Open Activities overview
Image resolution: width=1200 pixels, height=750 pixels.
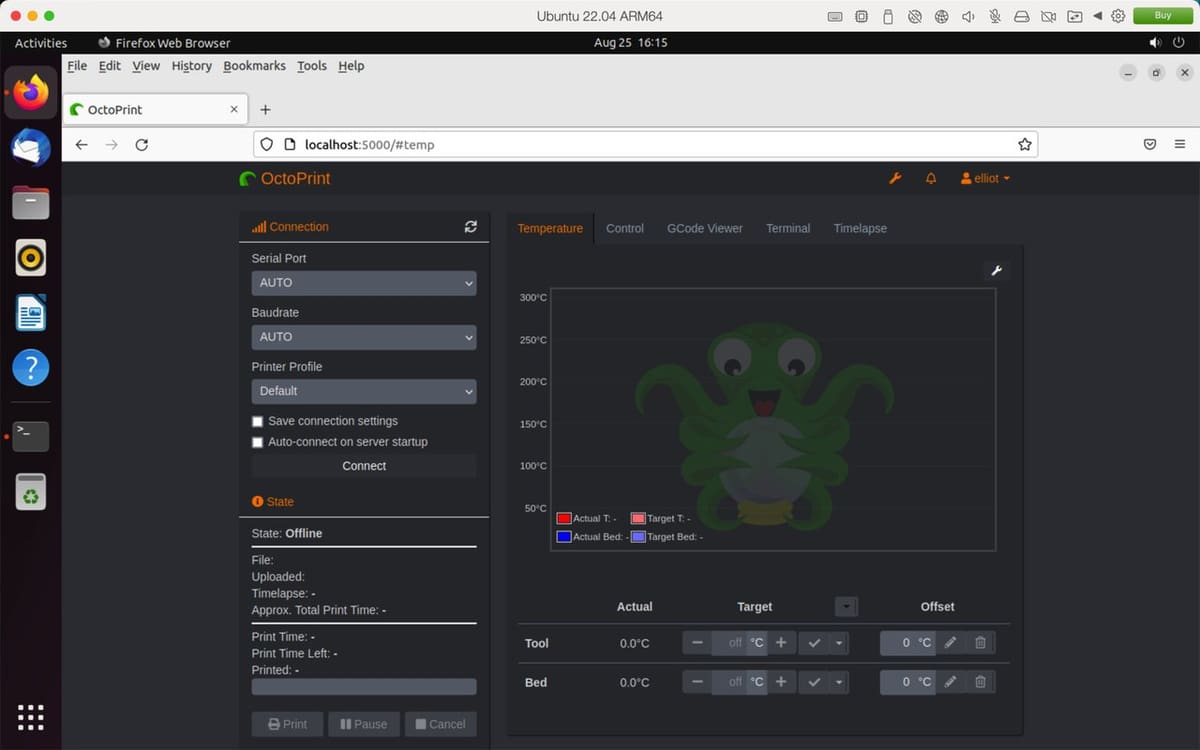click(x=41, y=43)
